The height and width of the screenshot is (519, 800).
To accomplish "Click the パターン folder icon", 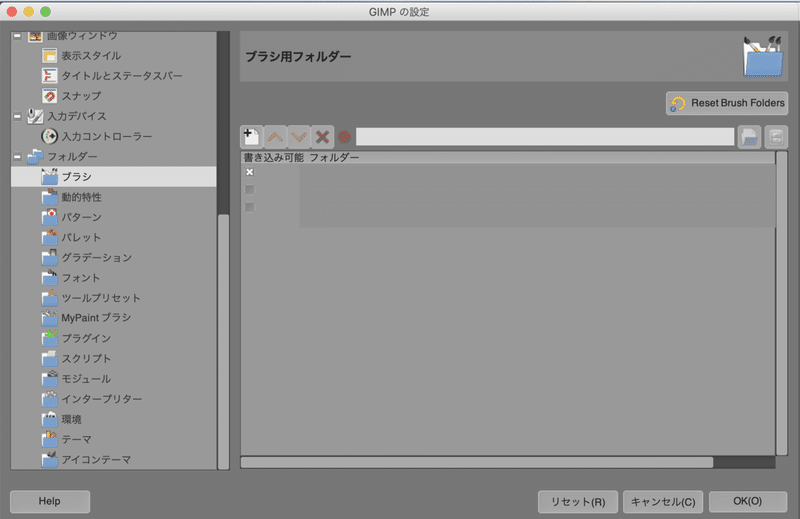I will pos(49,217).
